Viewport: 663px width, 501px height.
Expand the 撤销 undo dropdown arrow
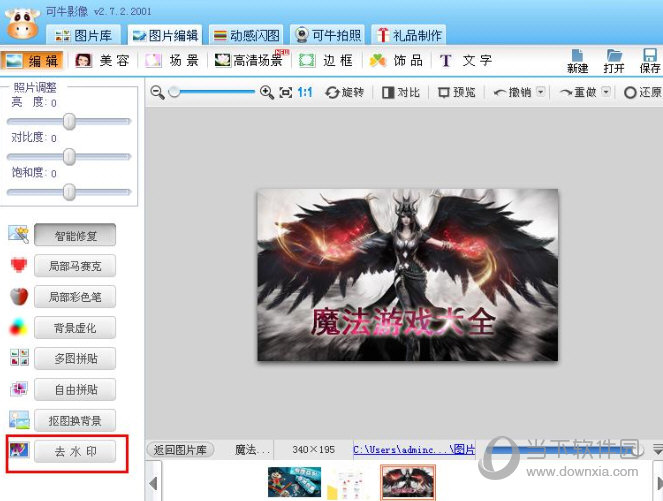541,92
